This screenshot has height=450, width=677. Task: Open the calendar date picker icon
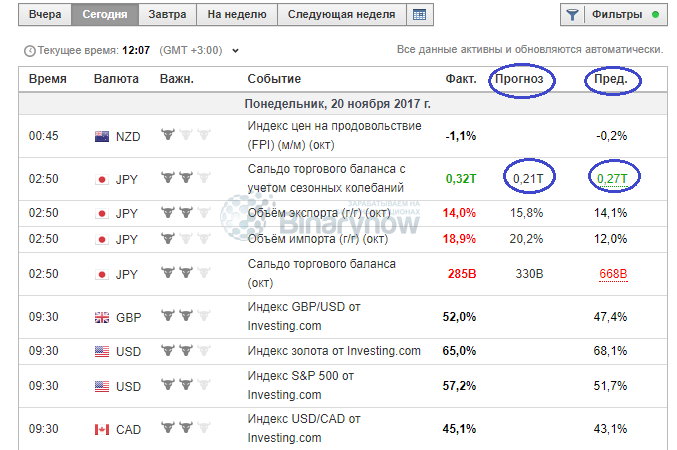420,15
